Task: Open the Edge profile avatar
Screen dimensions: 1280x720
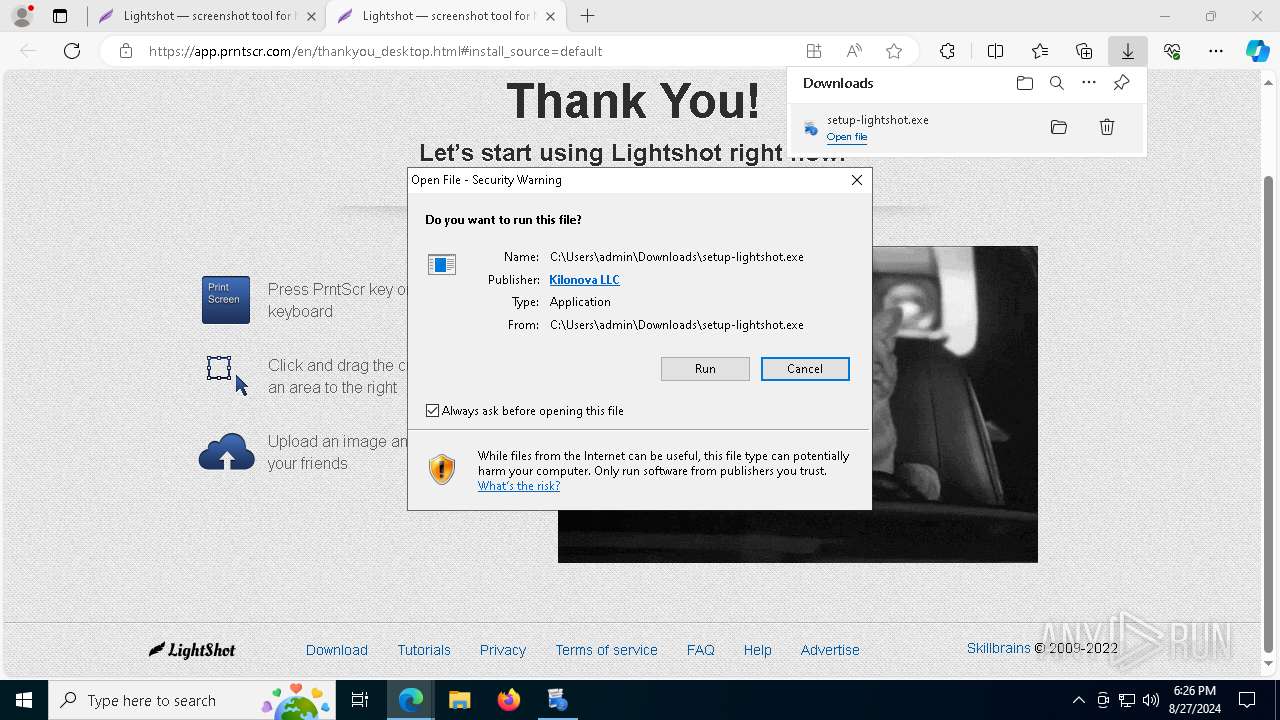Action: pyautogui.click(x=22, y=16)
